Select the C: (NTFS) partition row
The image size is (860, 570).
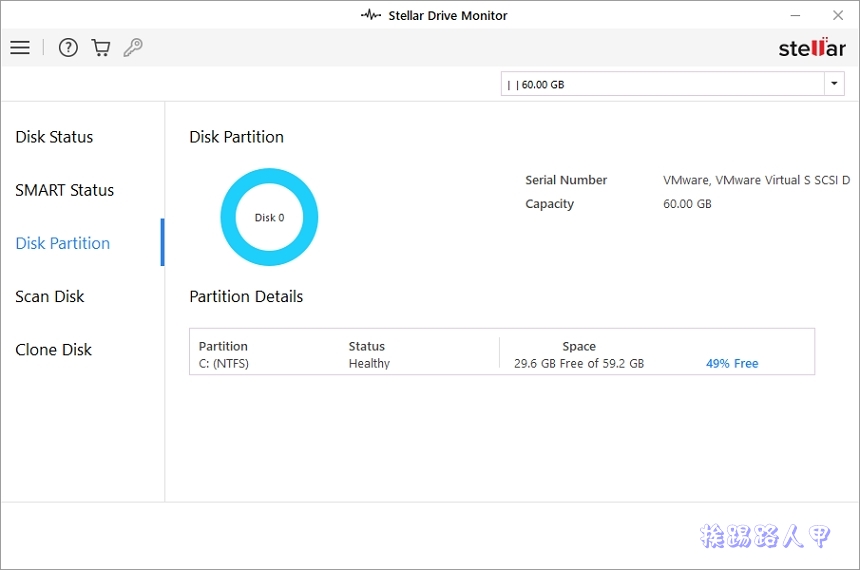[x=224, y=364]
